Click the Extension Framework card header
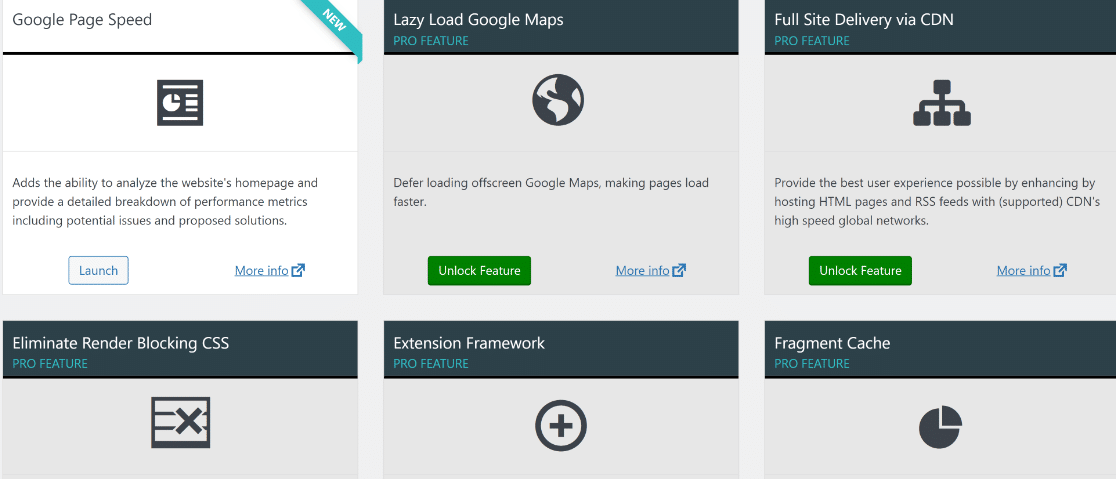The height and width of the screenshot is (479, 1116). (x=561, y=349)
